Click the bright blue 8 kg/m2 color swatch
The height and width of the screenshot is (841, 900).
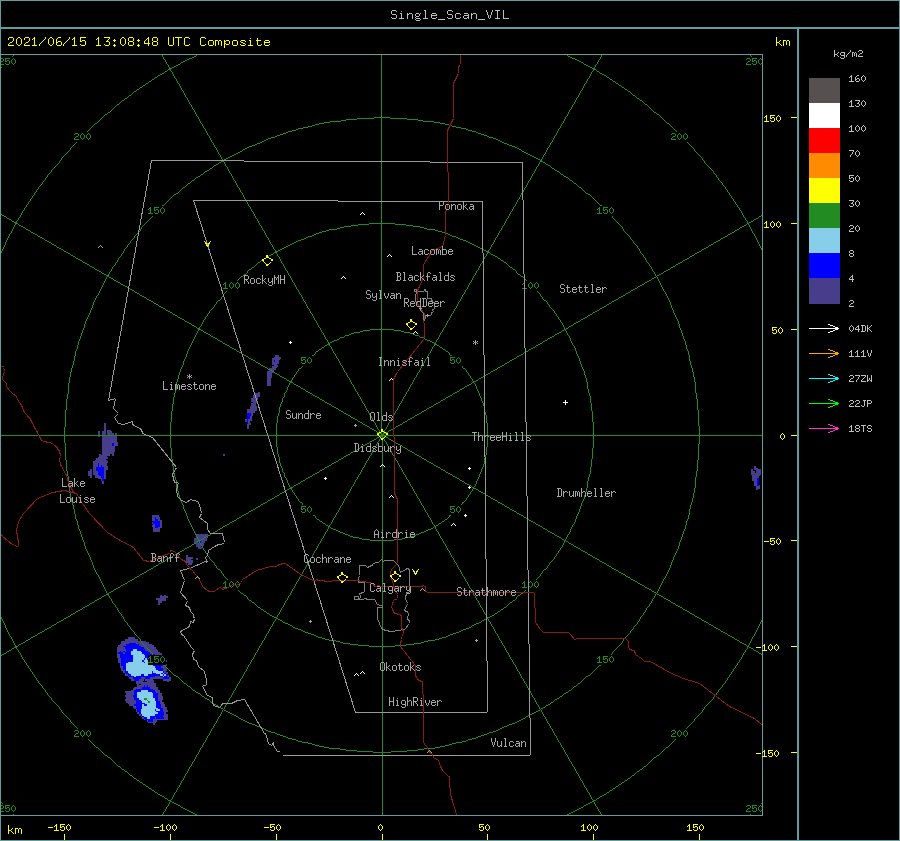click(824, 265)
